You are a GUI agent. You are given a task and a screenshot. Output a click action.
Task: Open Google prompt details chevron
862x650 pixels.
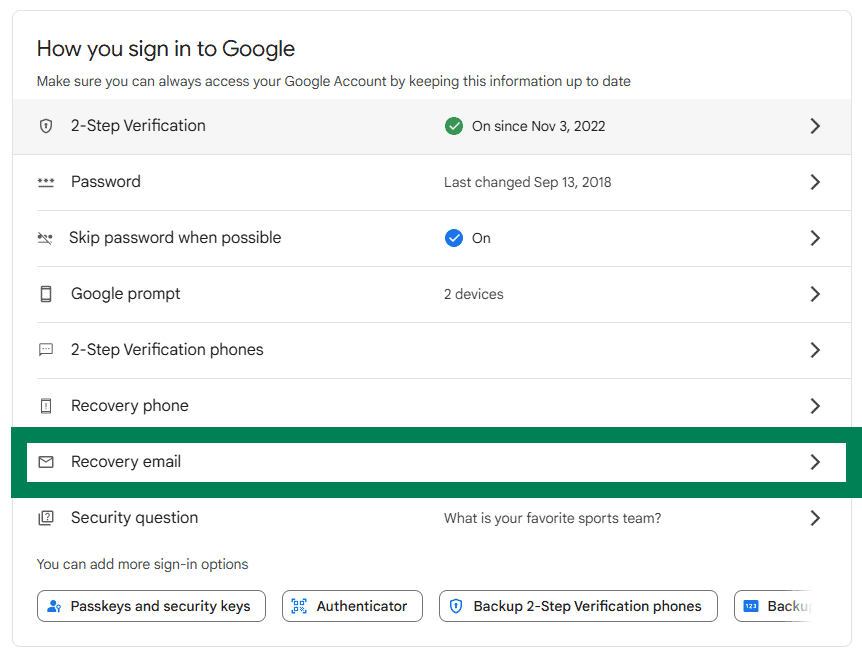tap(815, 294)
